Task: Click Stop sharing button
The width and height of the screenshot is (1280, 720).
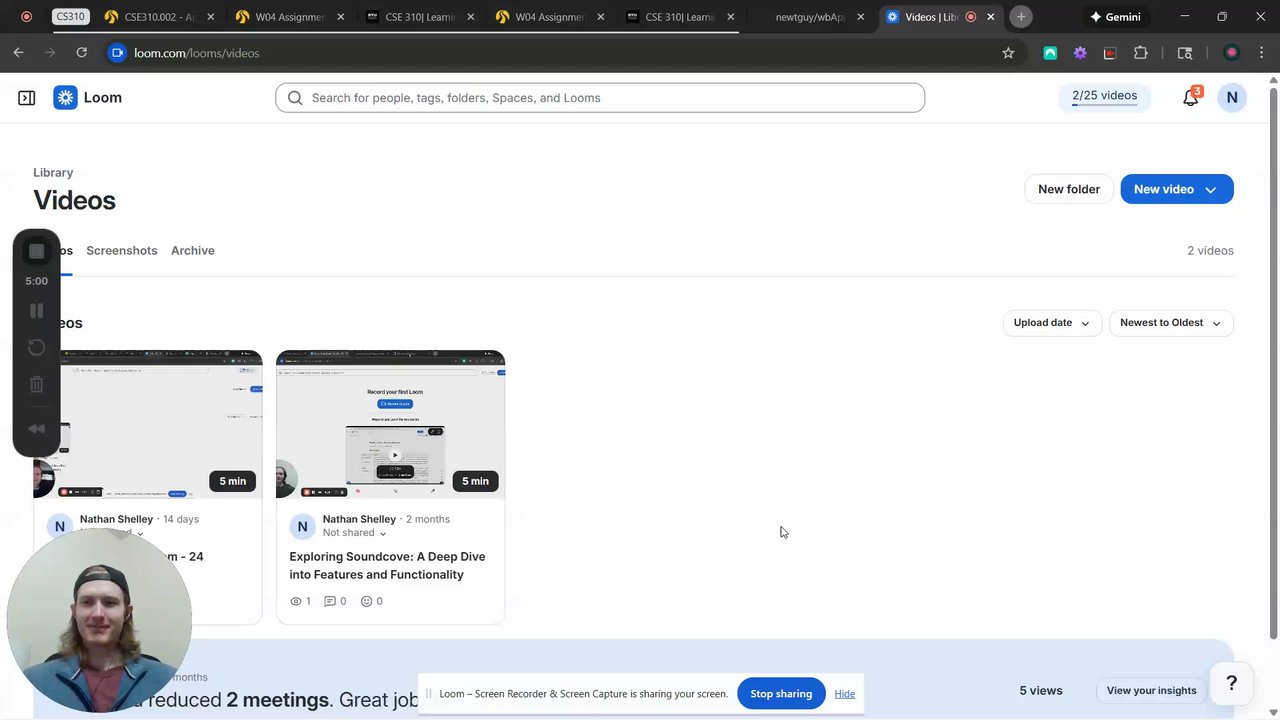Action: pos(781,694)
